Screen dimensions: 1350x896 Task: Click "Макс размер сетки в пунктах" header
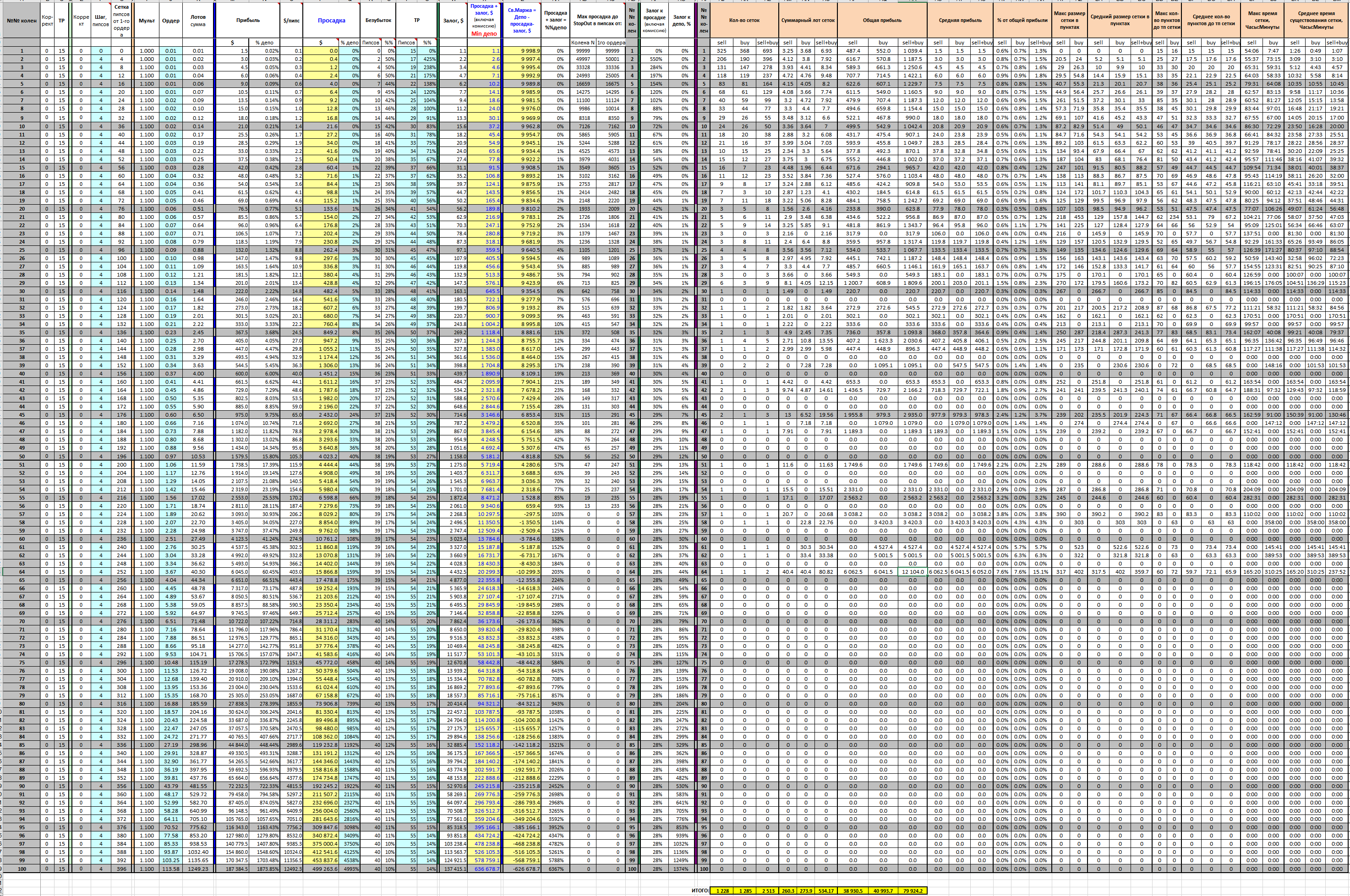1069,21
